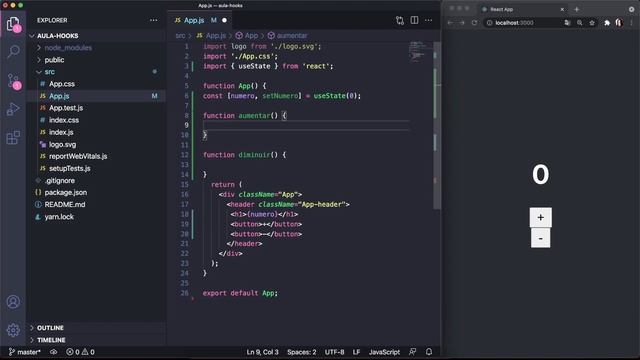Open yarn.lock file
This screenshot has height=360, width=640.
tap(96, 217)
